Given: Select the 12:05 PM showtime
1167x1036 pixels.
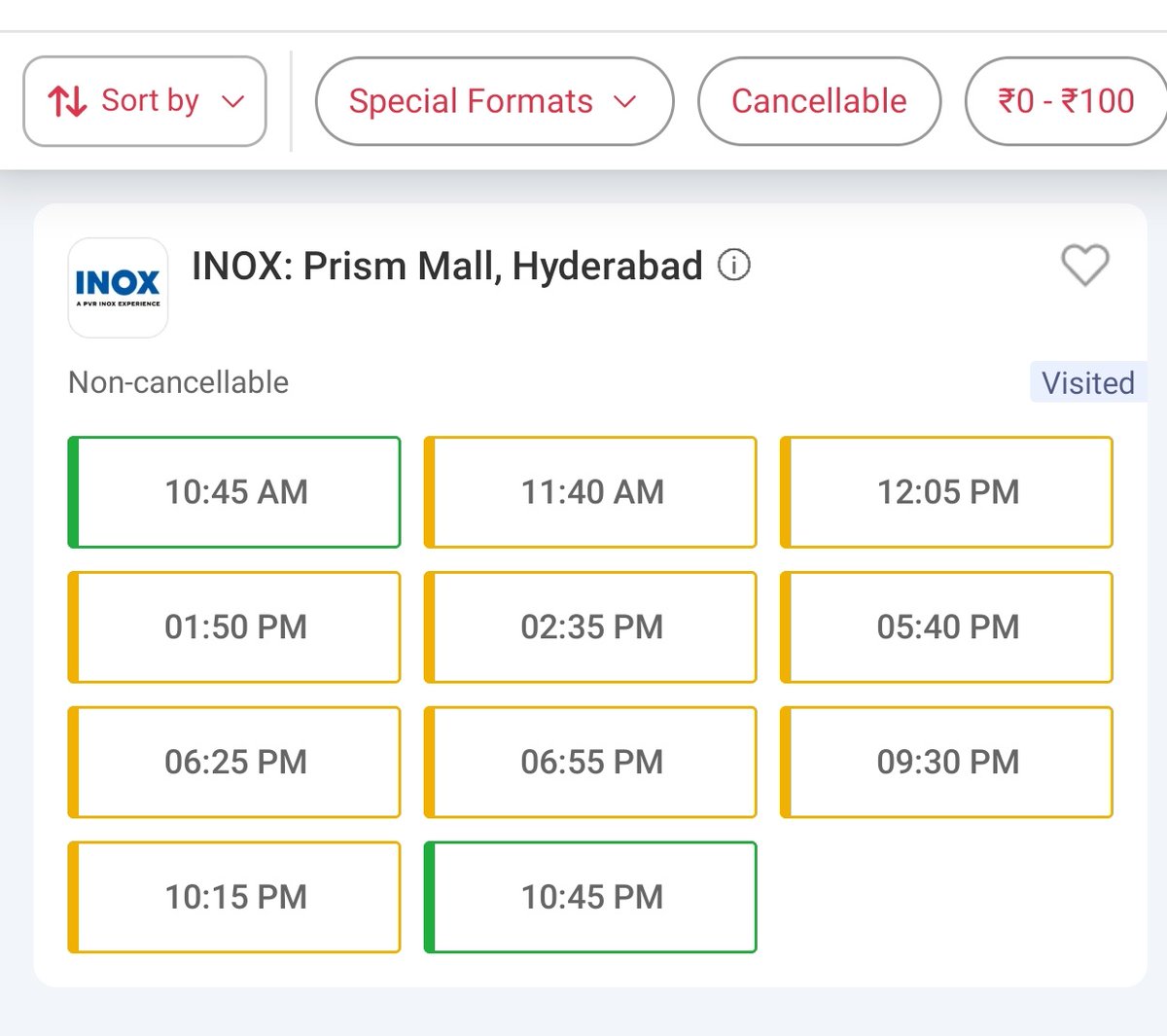Looking at the screenshot, I should (x=946, y=492).
